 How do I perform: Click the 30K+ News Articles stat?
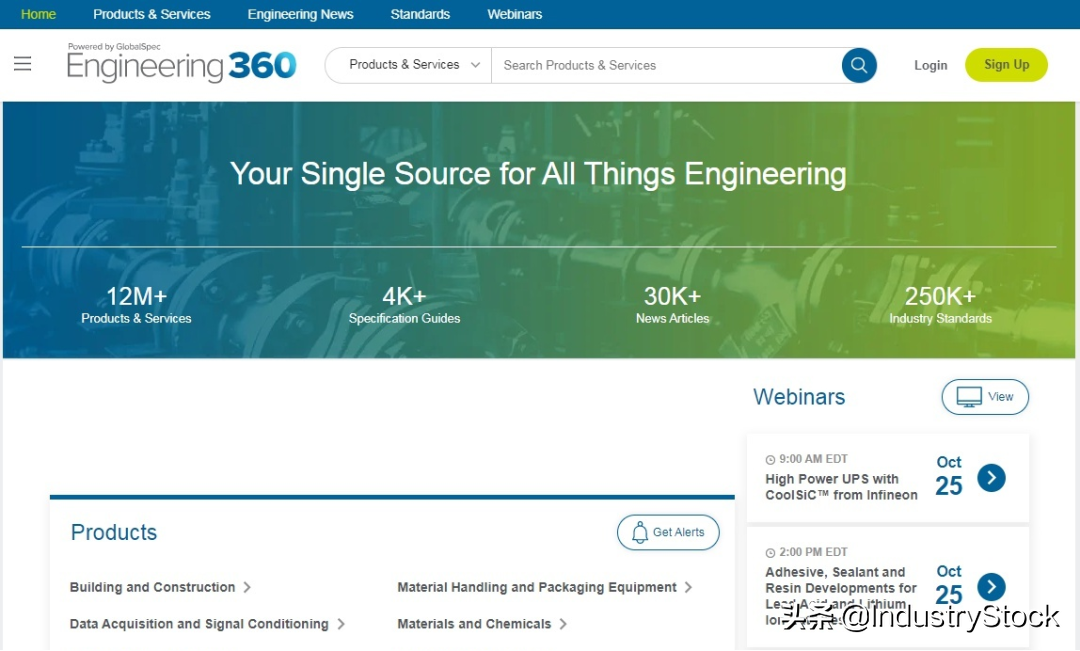point(672,304)
